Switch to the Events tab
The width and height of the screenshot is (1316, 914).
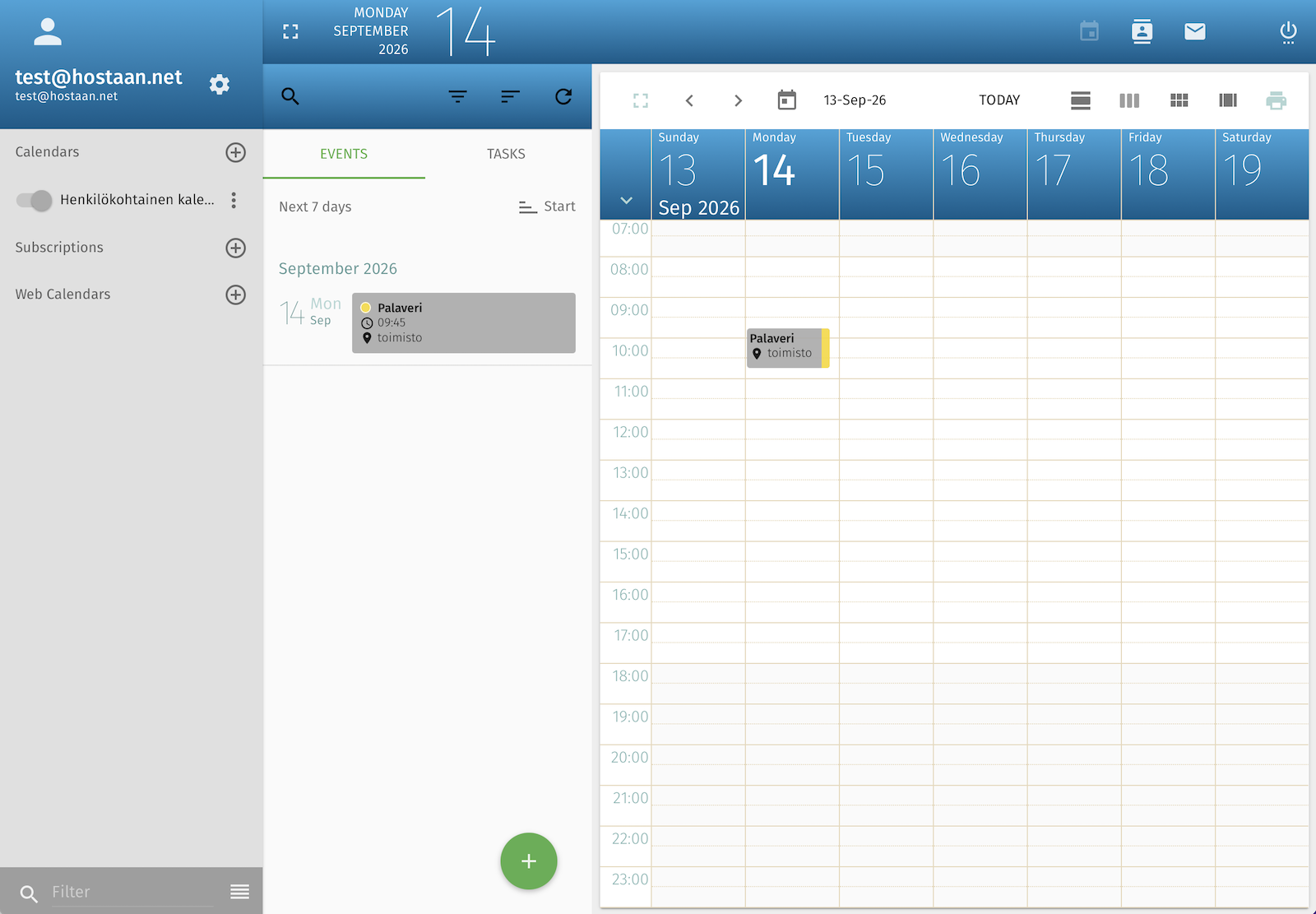(x=344, y=154)
